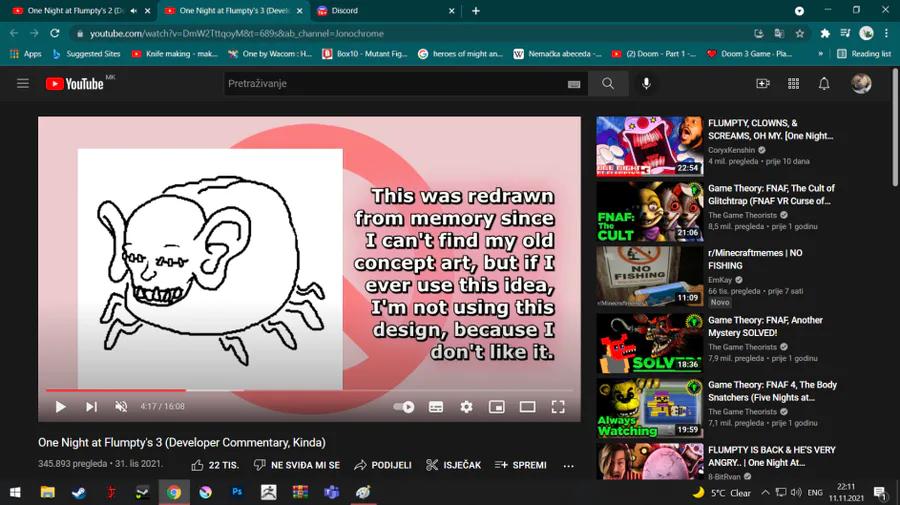Switch to the Discord tab
Viewport: 900px width, 505px height.
point(385,10)
